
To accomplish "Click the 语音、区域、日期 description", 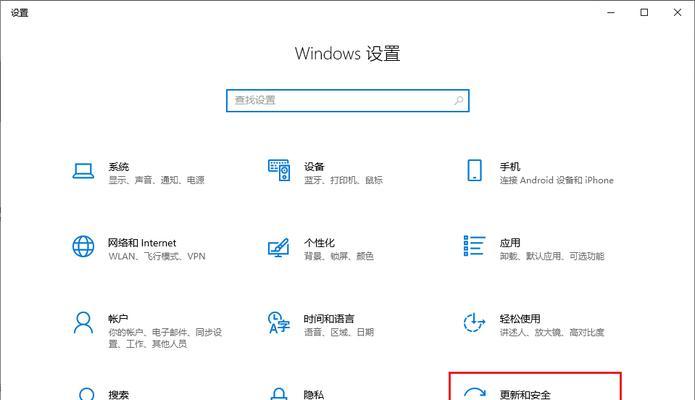I will click(339, 332).
